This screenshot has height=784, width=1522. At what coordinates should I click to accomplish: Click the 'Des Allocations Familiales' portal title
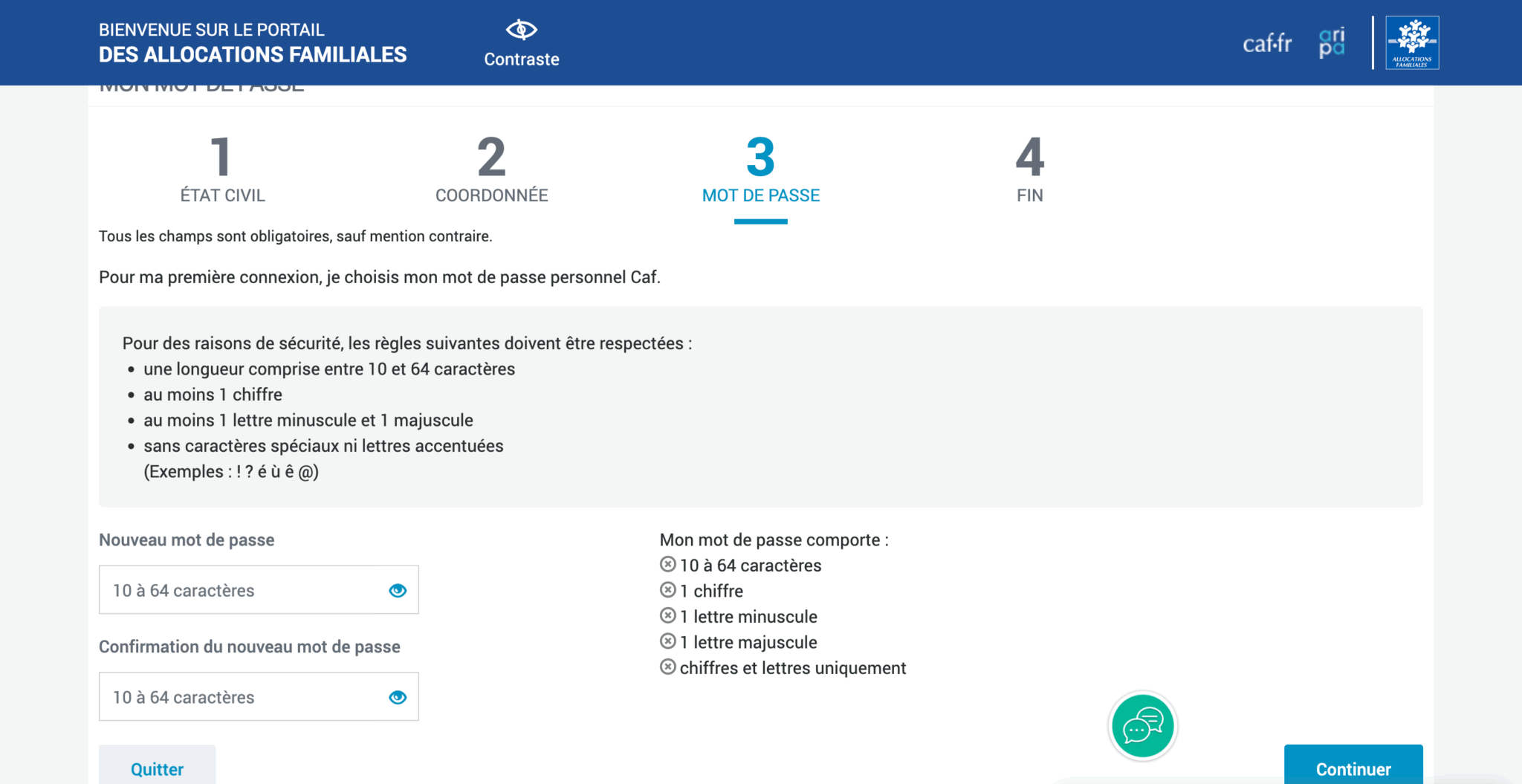(253, 54)
